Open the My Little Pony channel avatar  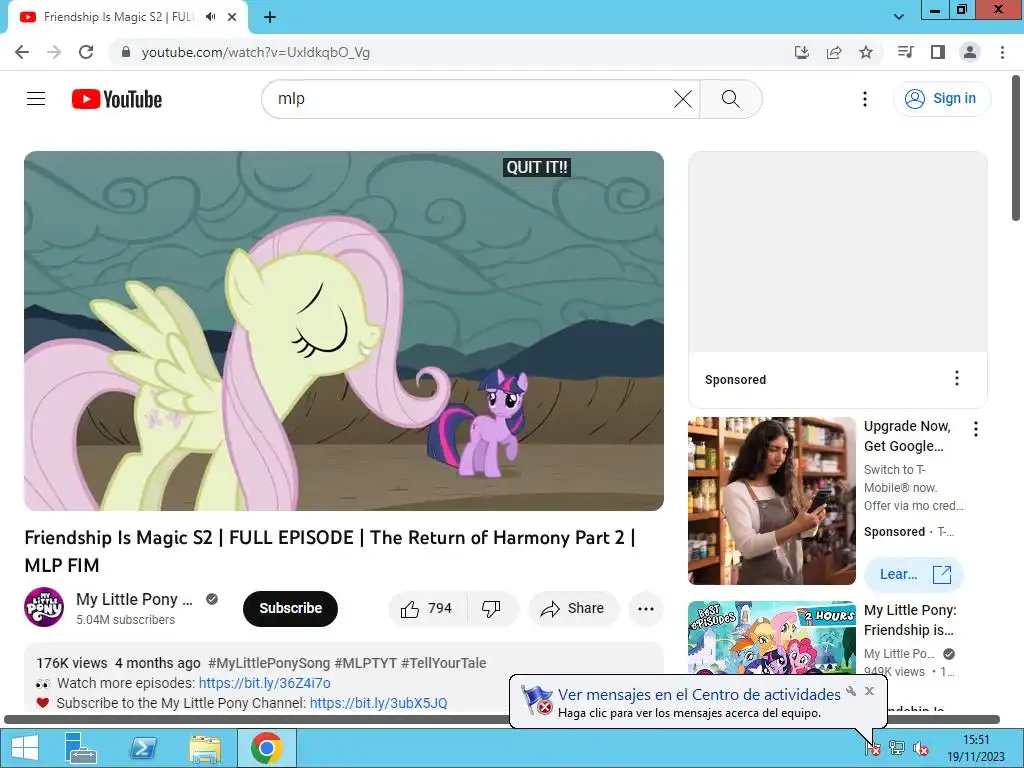point(44,607)
